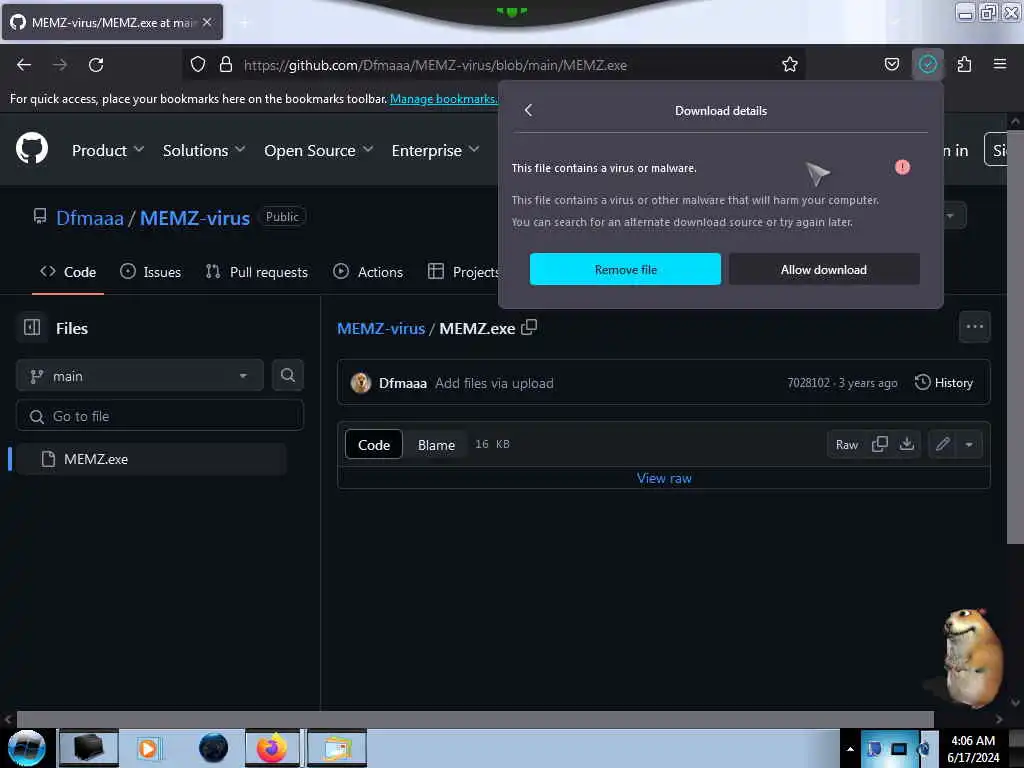Open the Dfmaaa commit author avatar

[360, 383]
